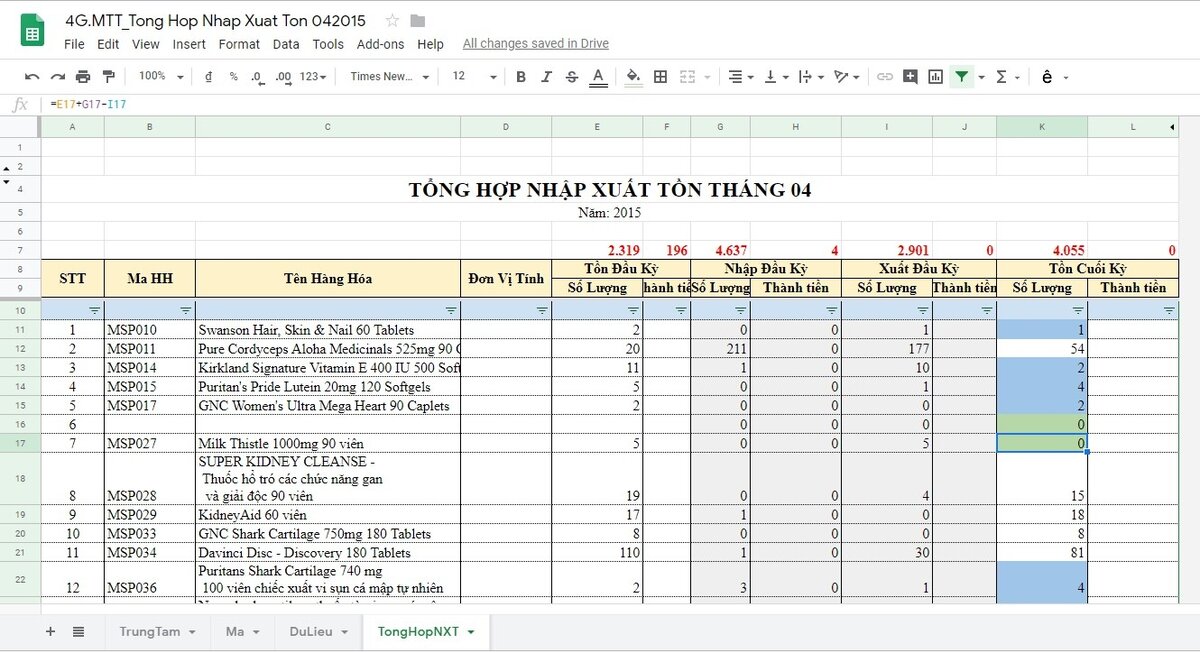Open filter dropdown in STT column
Screen dimensions: 1200x653
[95, 311]
